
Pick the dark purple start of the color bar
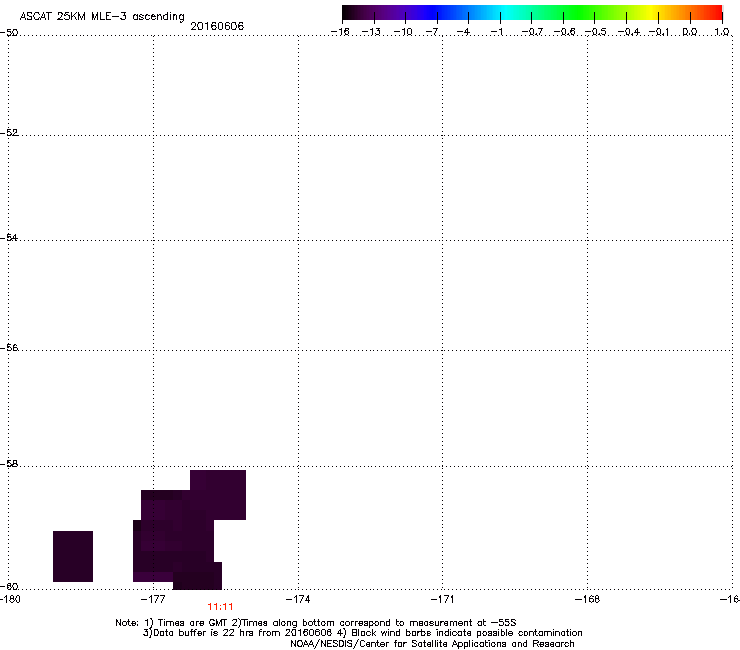(354, 12)
